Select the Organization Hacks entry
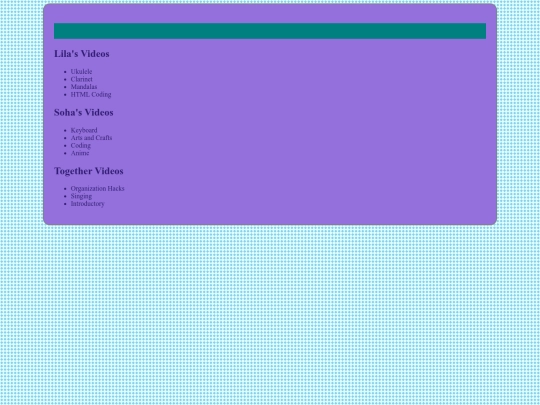 97,188
